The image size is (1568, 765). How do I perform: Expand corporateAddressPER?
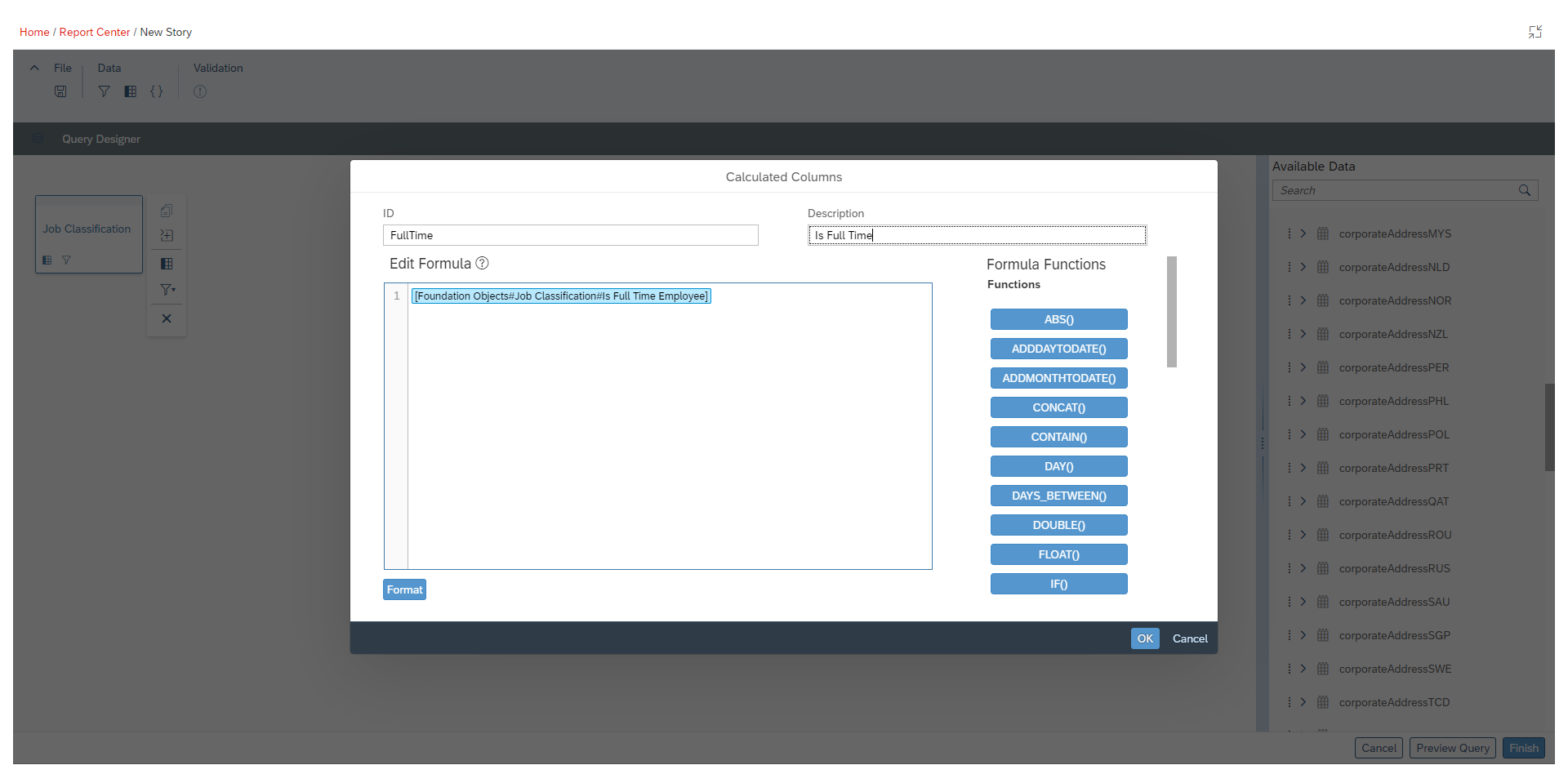coord(1303,367)
